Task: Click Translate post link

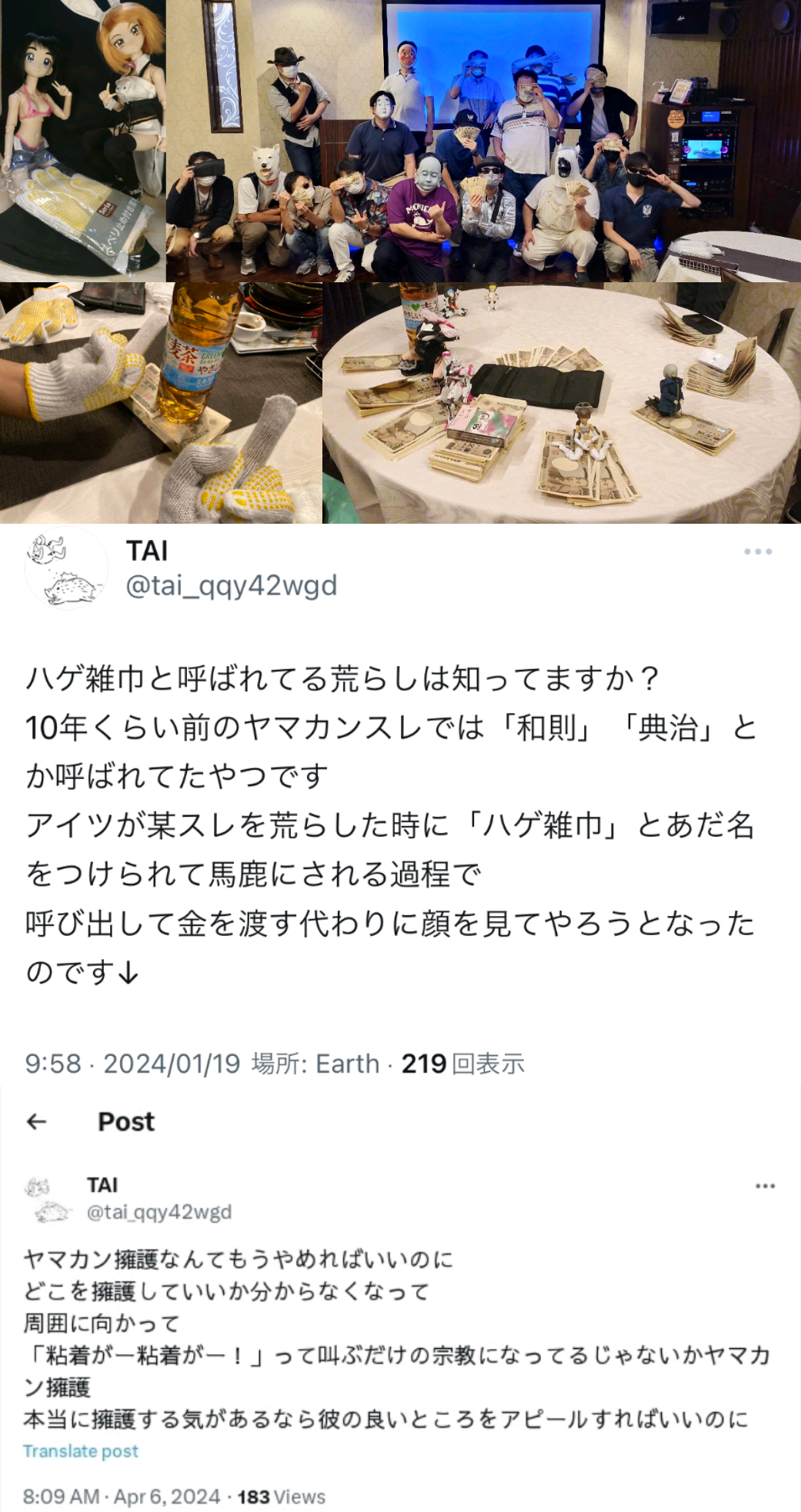Action: click(80, 1450)
